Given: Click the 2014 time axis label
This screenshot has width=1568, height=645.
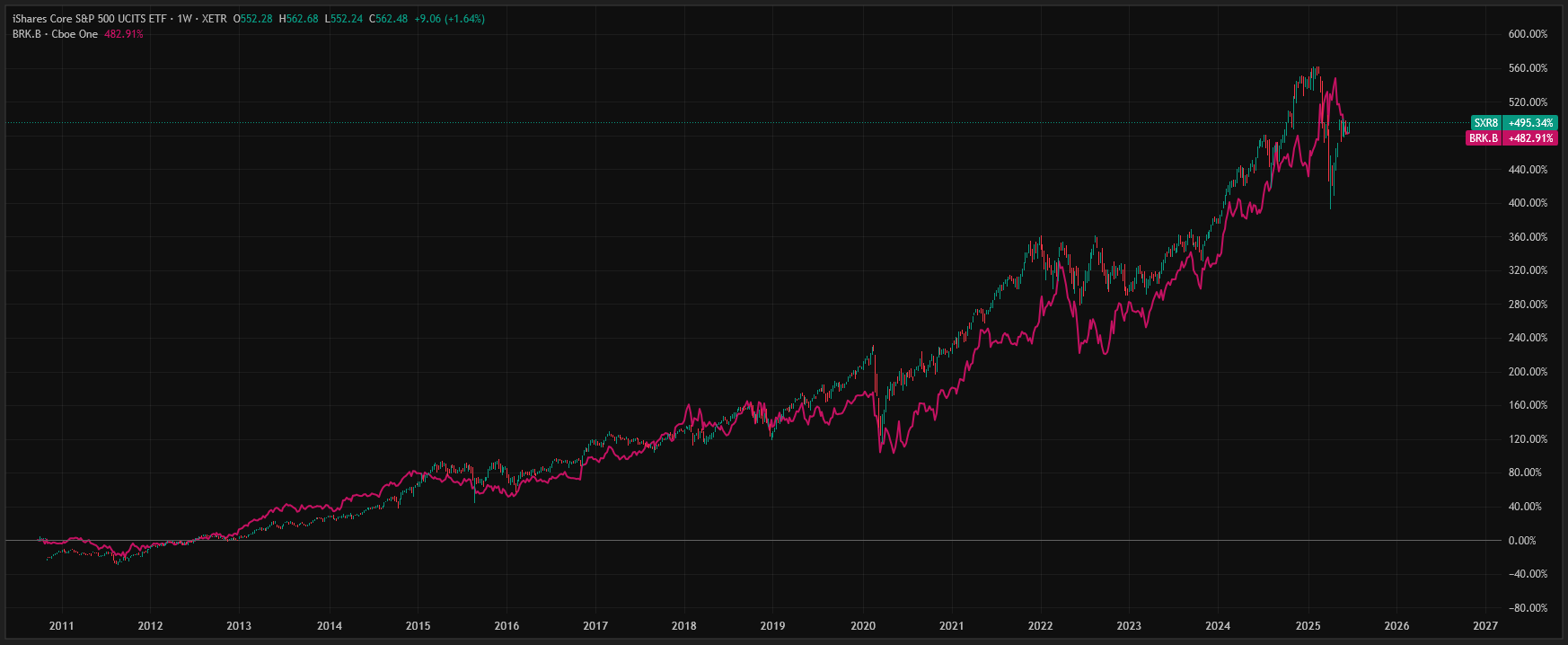Looking at the screenshot, I should click(330, 626).
